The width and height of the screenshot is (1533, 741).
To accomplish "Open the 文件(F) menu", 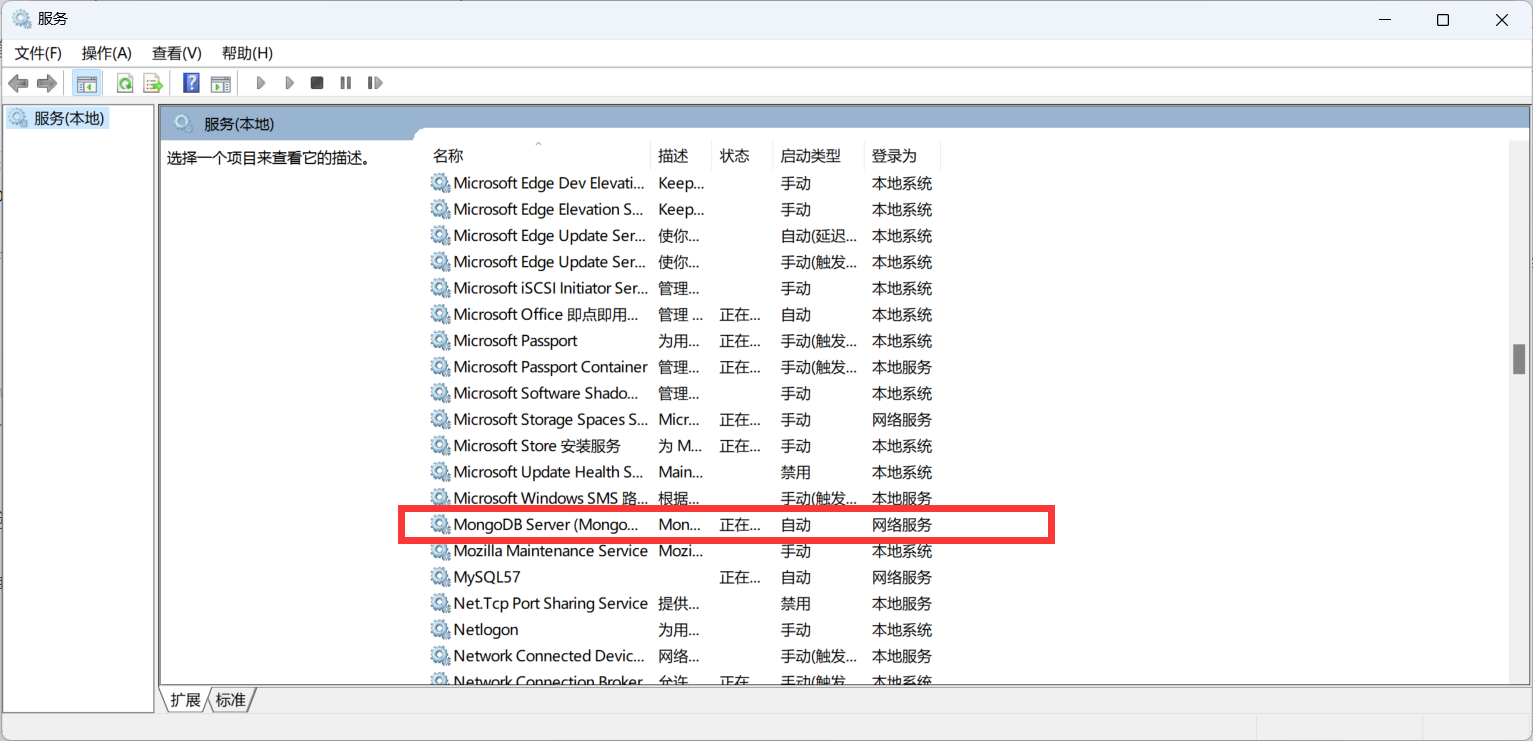I will pyautogui.click(x=38, y=53).
